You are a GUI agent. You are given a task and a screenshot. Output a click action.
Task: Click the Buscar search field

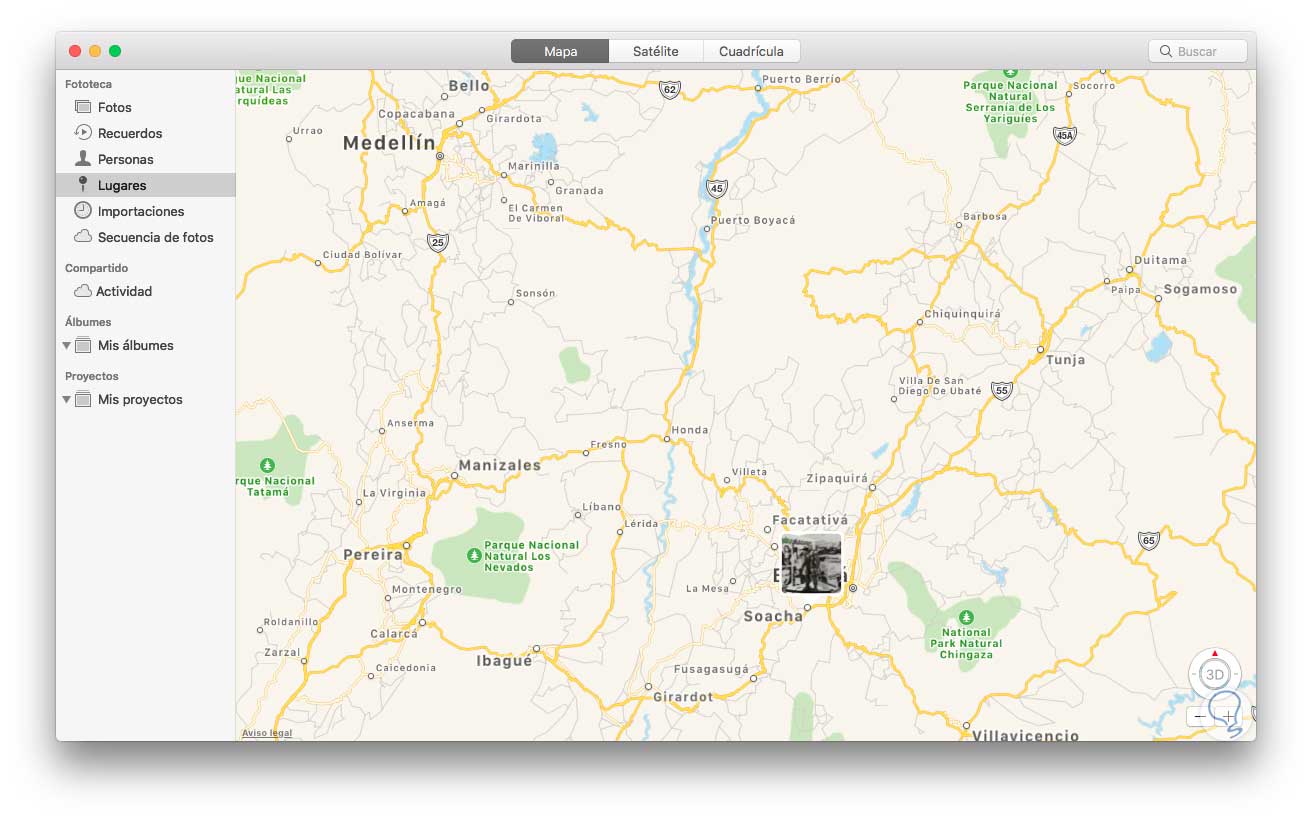click(1198, 51)
